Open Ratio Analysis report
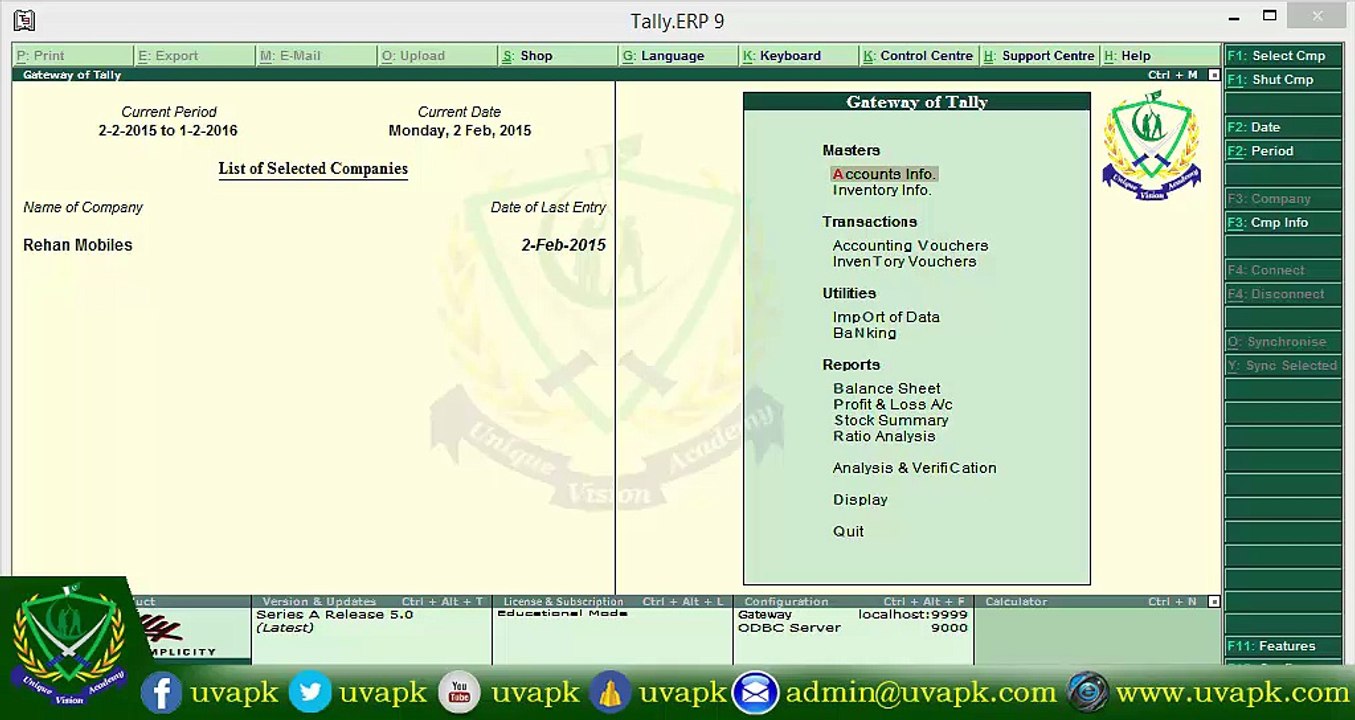The height and width of the screenshot is (720, 1355). 884,437
